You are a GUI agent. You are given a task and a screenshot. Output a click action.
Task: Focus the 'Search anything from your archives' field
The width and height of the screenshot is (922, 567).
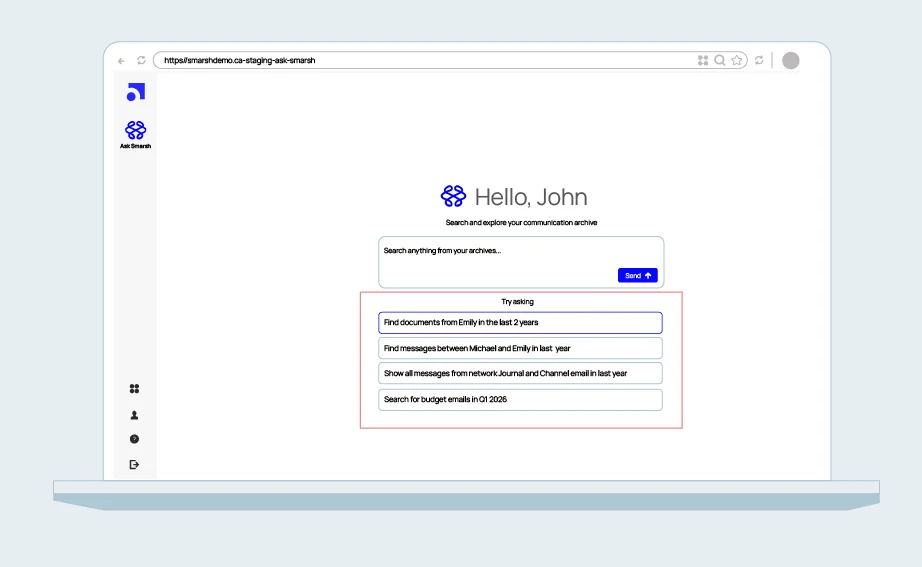click(521, 262)
